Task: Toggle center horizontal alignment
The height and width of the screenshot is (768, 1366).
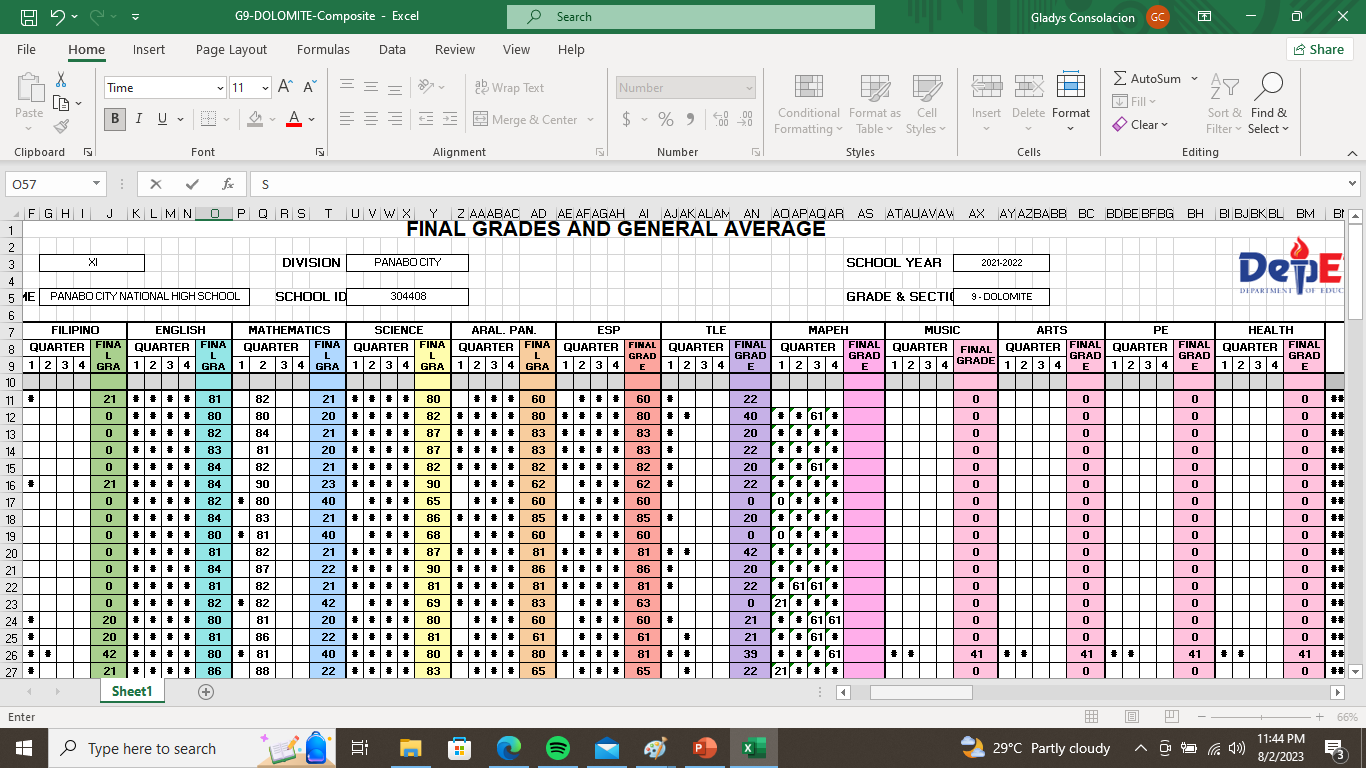Action: click(371, 119)
